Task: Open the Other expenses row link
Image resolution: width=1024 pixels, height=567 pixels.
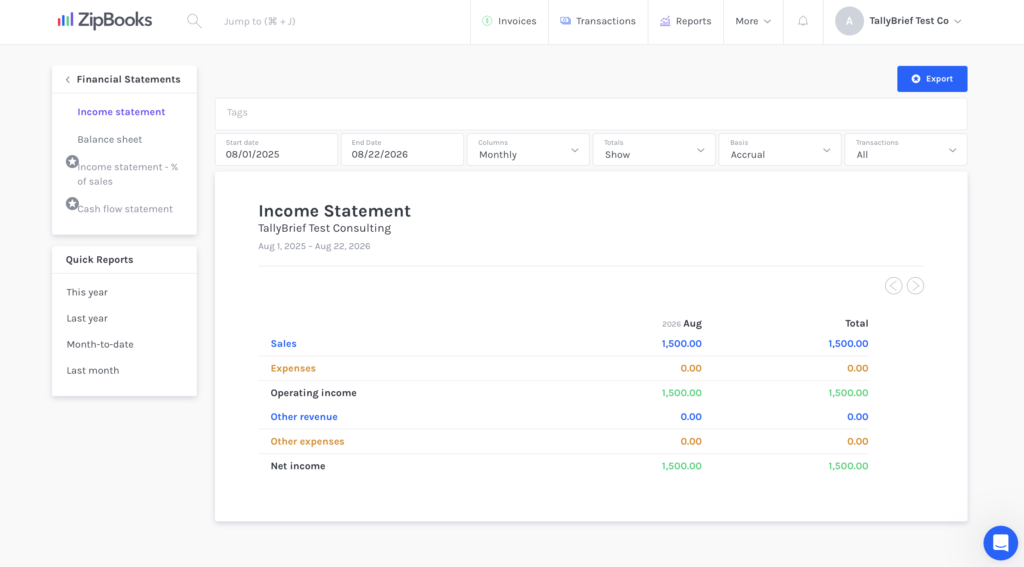Action: (307, 442)
